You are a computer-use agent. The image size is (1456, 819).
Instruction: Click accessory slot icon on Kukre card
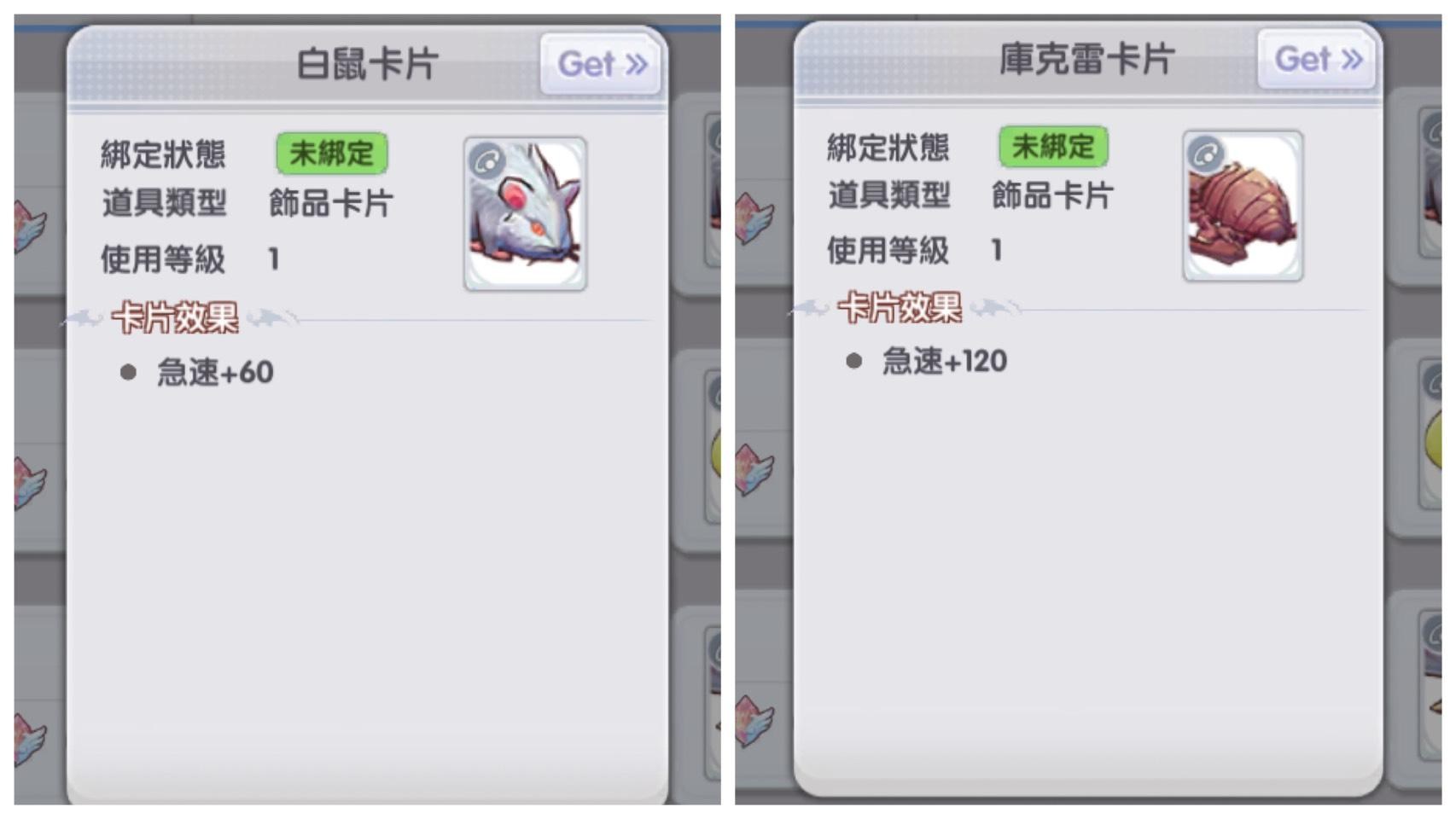[x=1206, y=154]
